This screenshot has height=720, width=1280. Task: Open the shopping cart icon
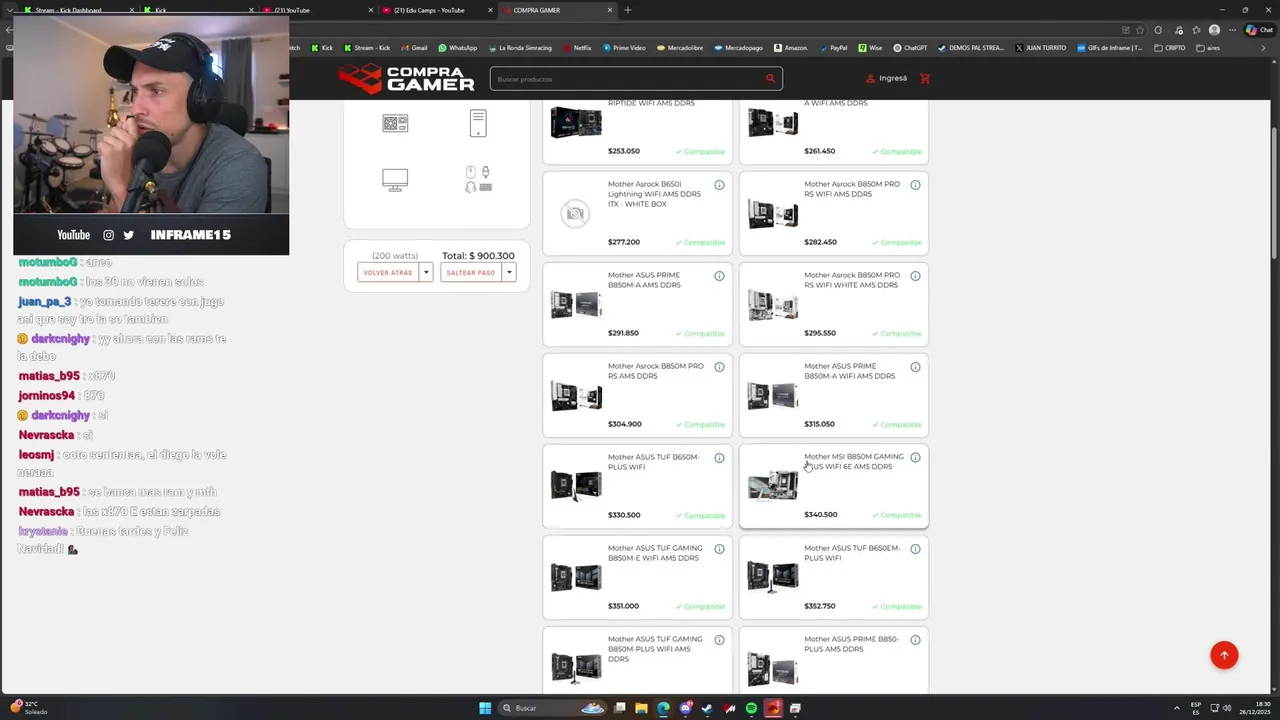click(925, 78)
